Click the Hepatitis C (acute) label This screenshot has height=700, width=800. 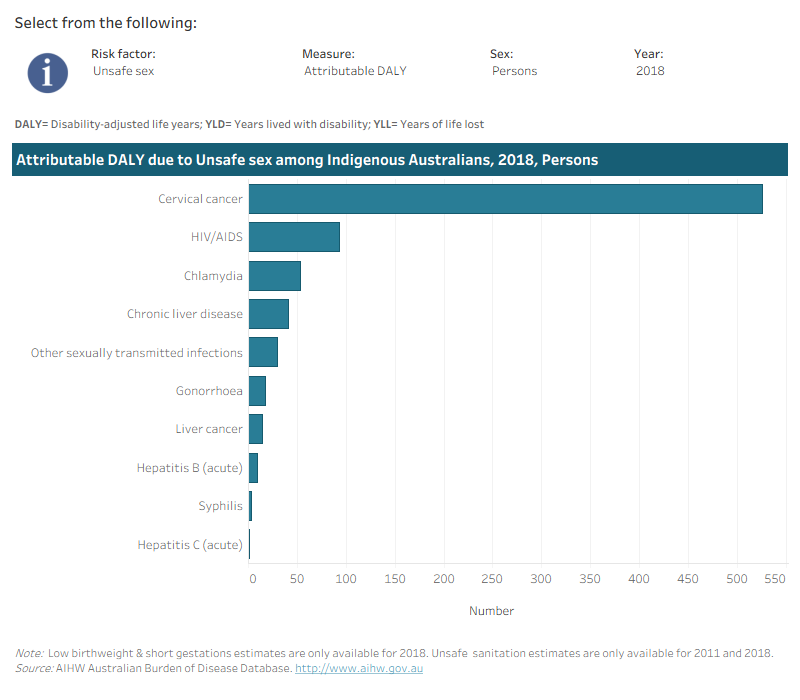(190, 545)
